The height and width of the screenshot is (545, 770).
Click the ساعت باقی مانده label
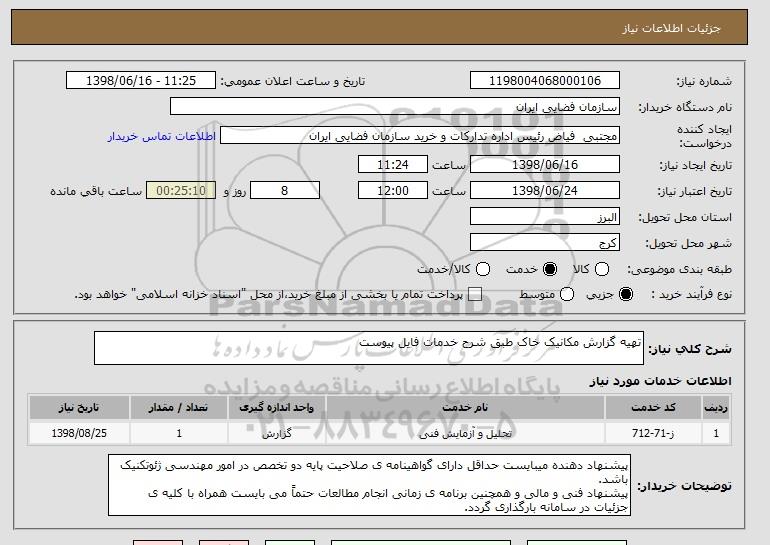pos(96,191)
